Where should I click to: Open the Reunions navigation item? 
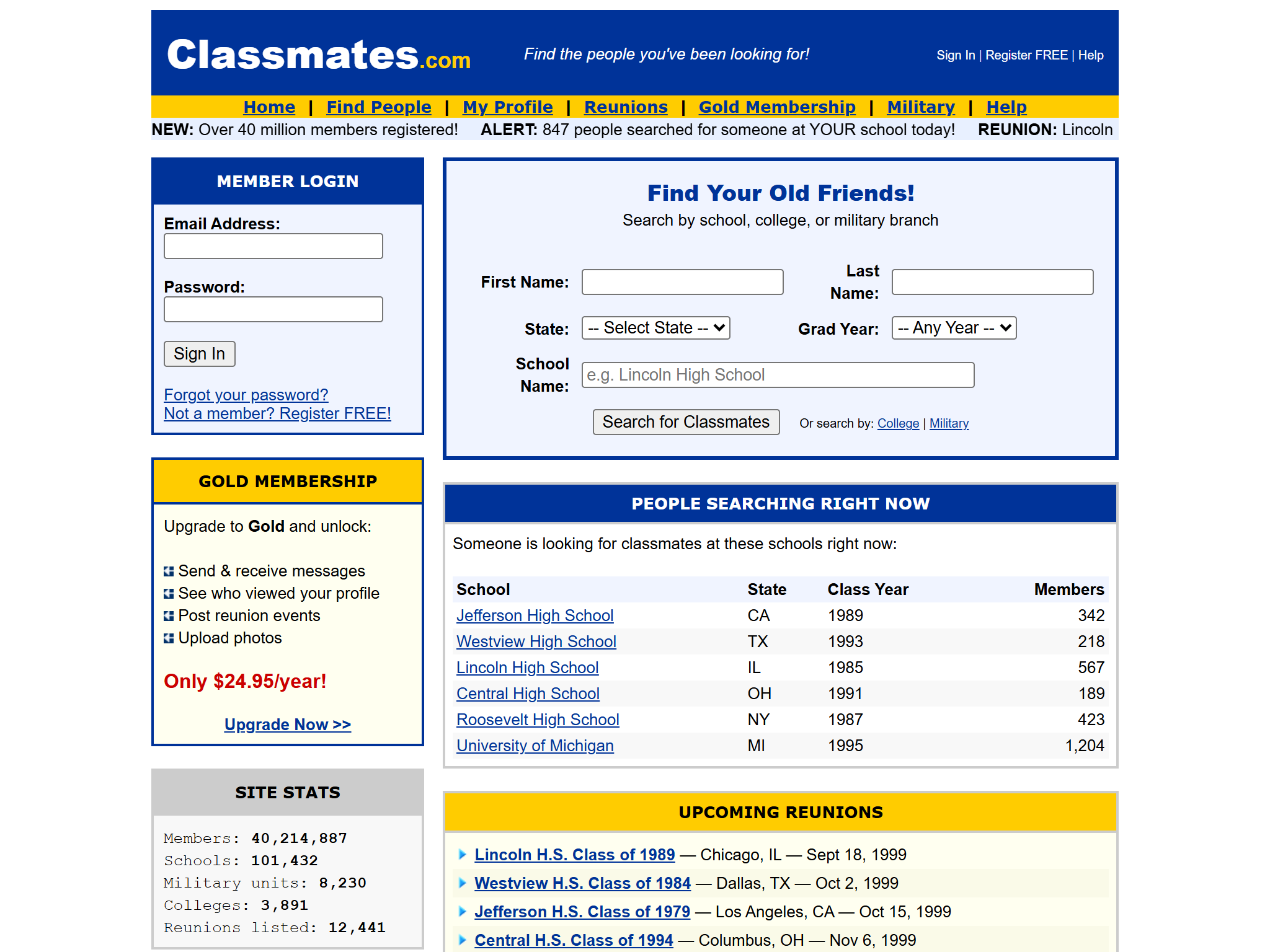626,107
